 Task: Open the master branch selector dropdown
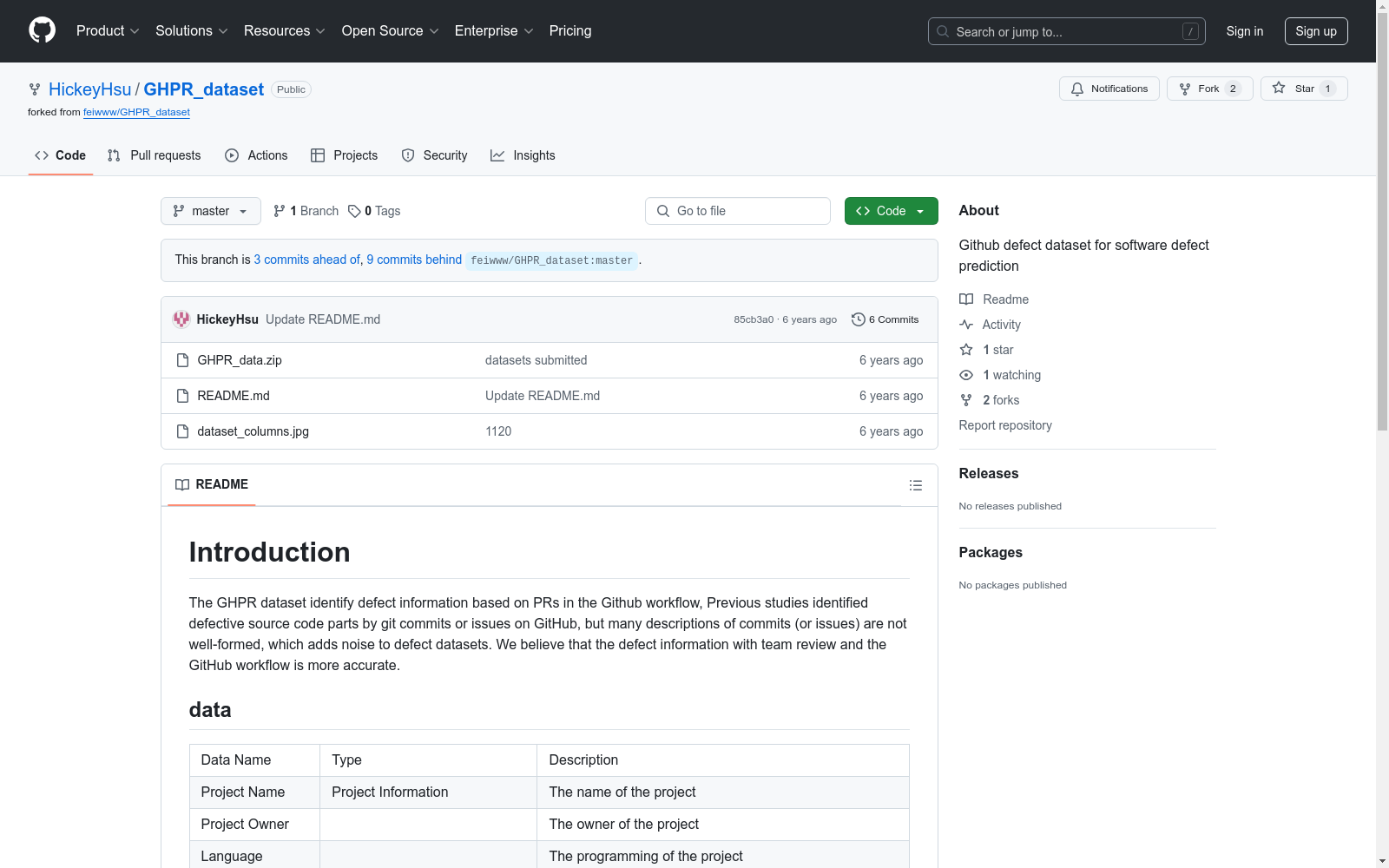point(211,211)
